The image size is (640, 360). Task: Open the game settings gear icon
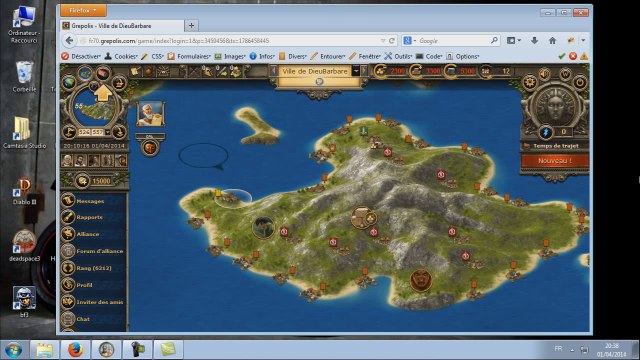click(x=530, y=82)
